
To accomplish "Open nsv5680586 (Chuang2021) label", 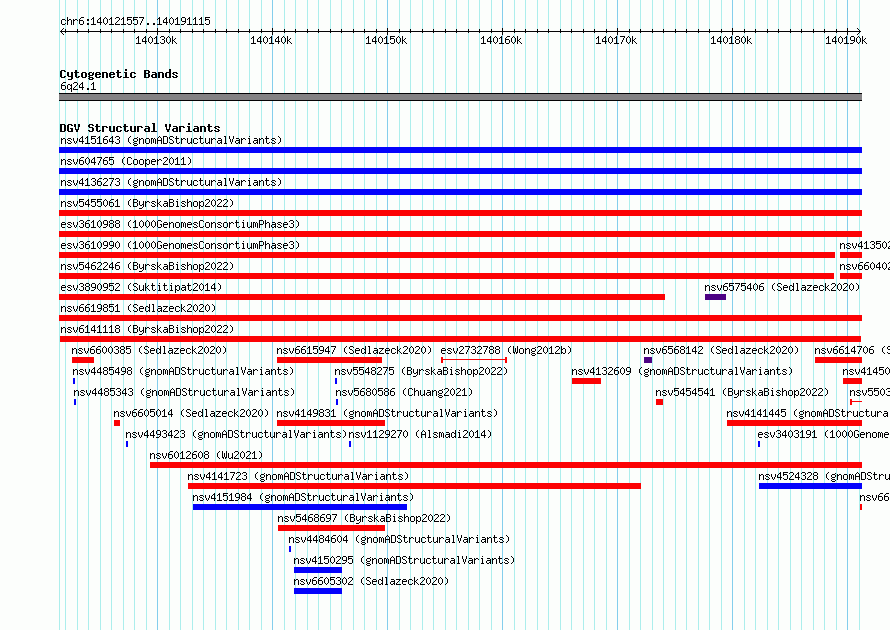I will point(404,392).
